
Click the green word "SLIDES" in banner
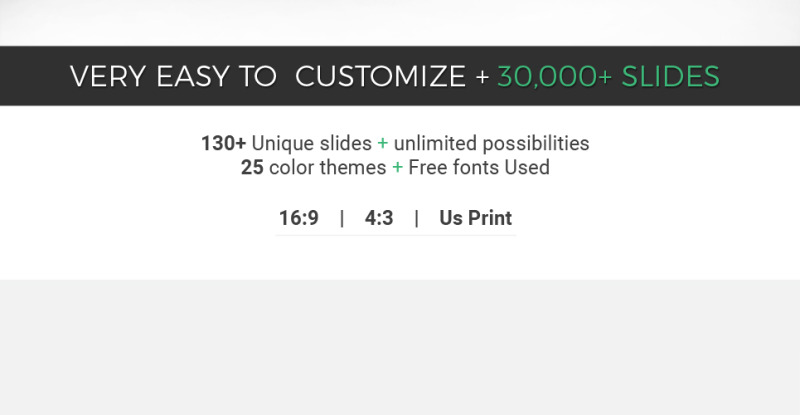670,77
